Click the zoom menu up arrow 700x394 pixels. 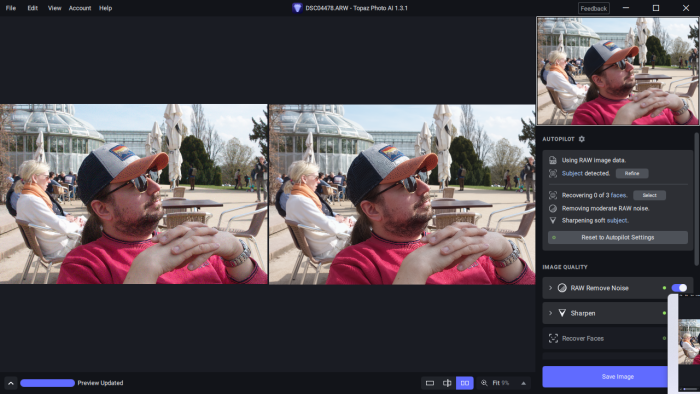pos(523,383)
